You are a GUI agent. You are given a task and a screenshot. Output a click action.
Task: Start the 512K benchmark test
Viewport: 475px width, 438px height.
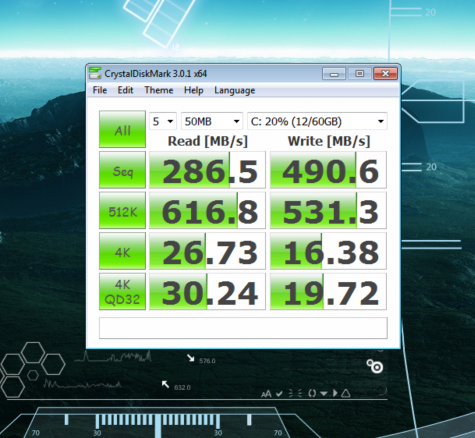(122, 210)
